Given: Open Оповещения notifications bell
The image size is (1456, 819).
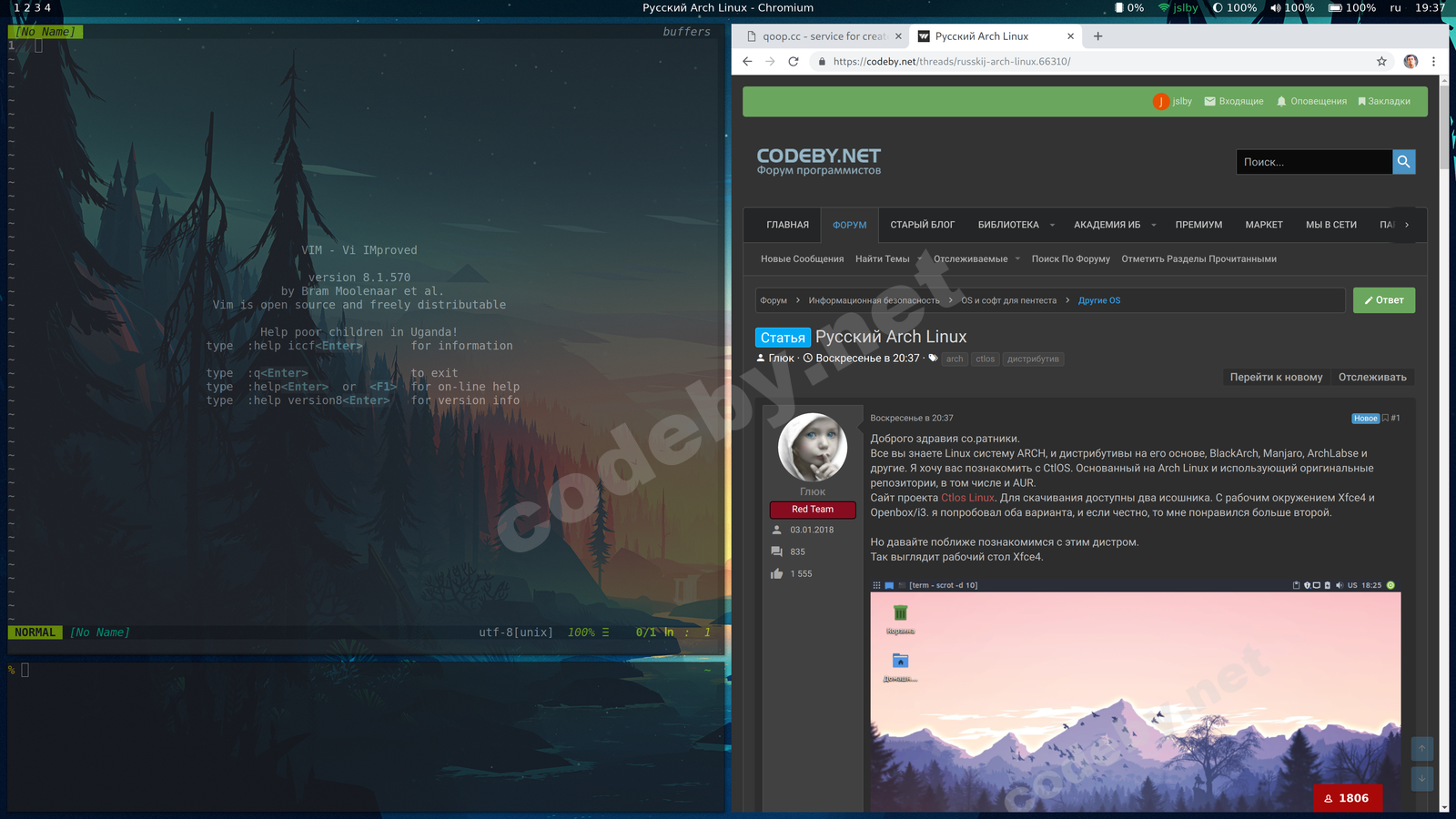Looking at the screenshot, I should coord(1311,101).
